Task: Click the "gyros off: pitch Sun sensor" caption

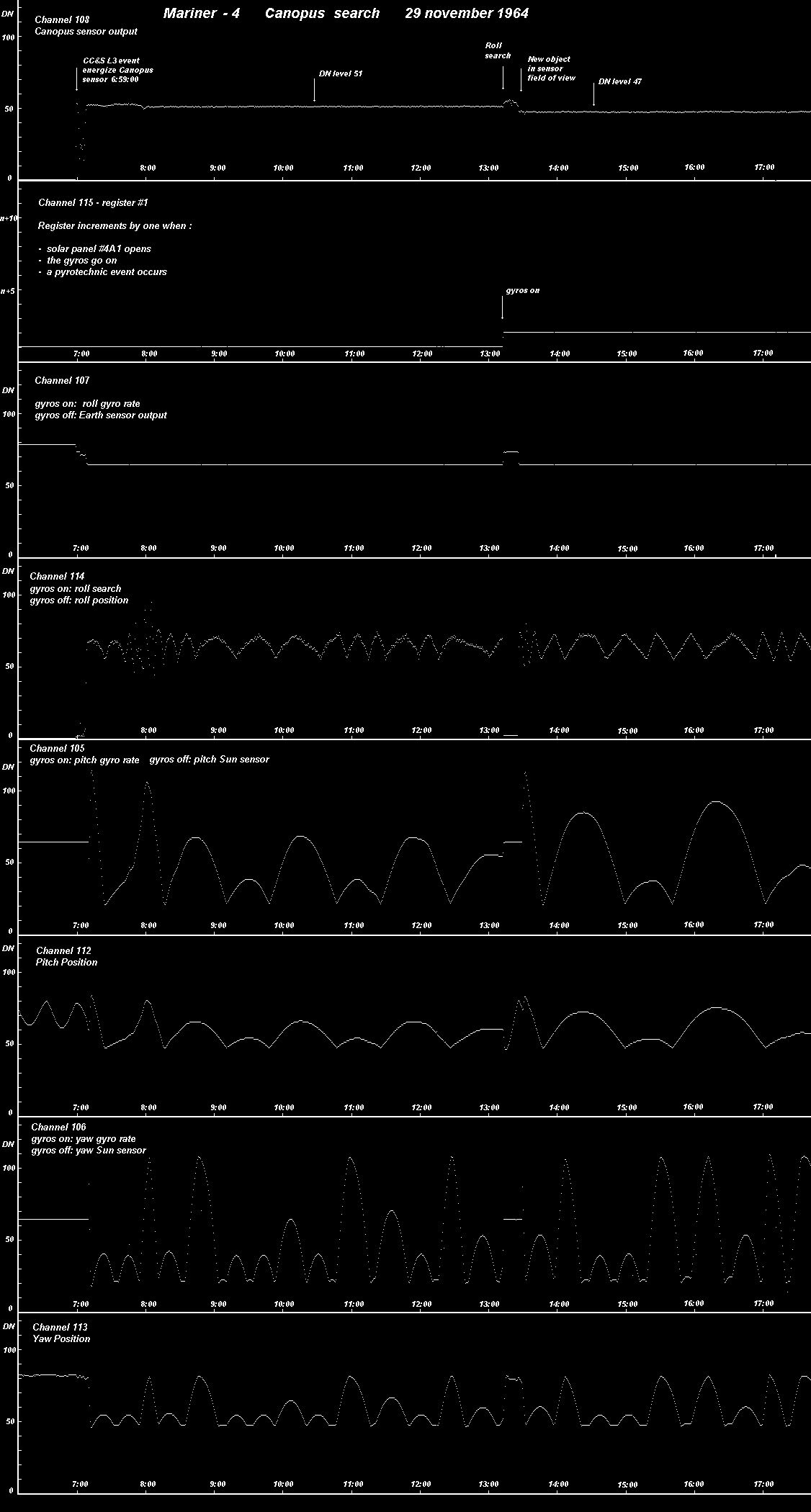Action: pyautogui.click(x=210, y=760)
